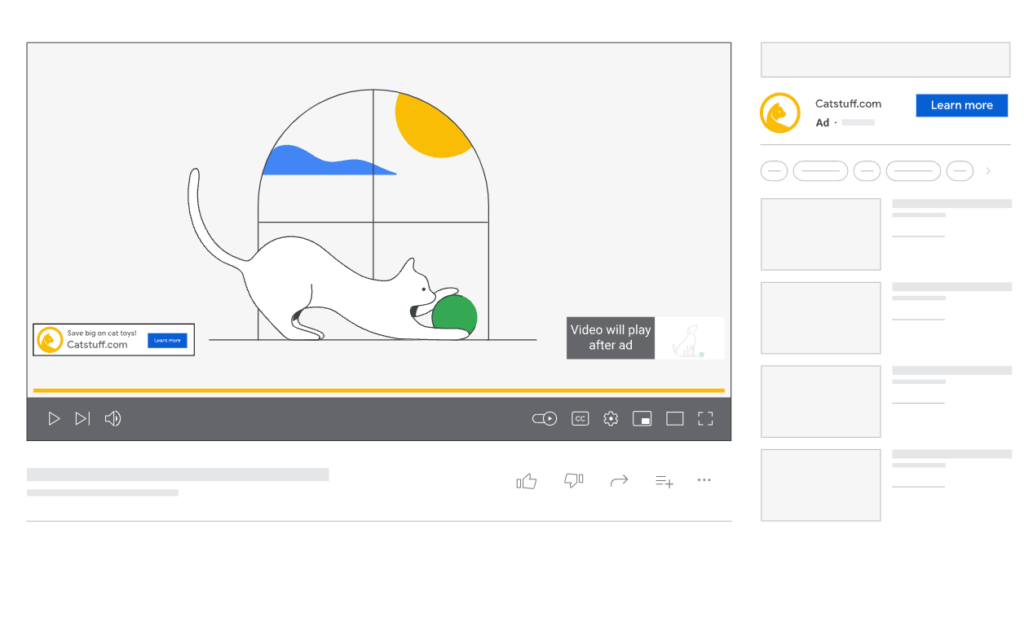
Task: Expand more filter chips with the right chevron
Action: [x=988, y=170]
